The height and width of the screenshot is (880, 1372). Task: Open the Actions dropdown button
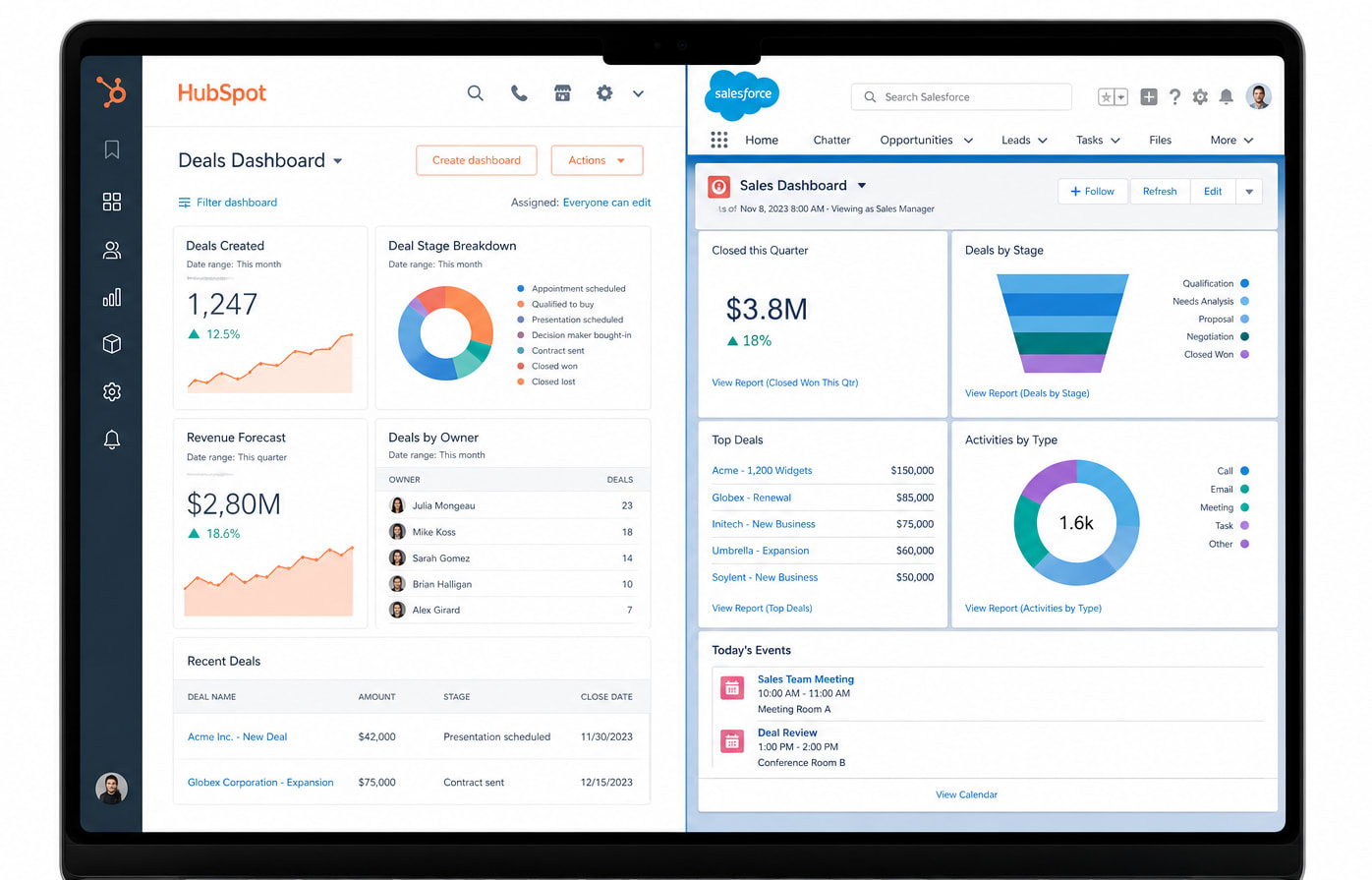(x=597, y=160)
